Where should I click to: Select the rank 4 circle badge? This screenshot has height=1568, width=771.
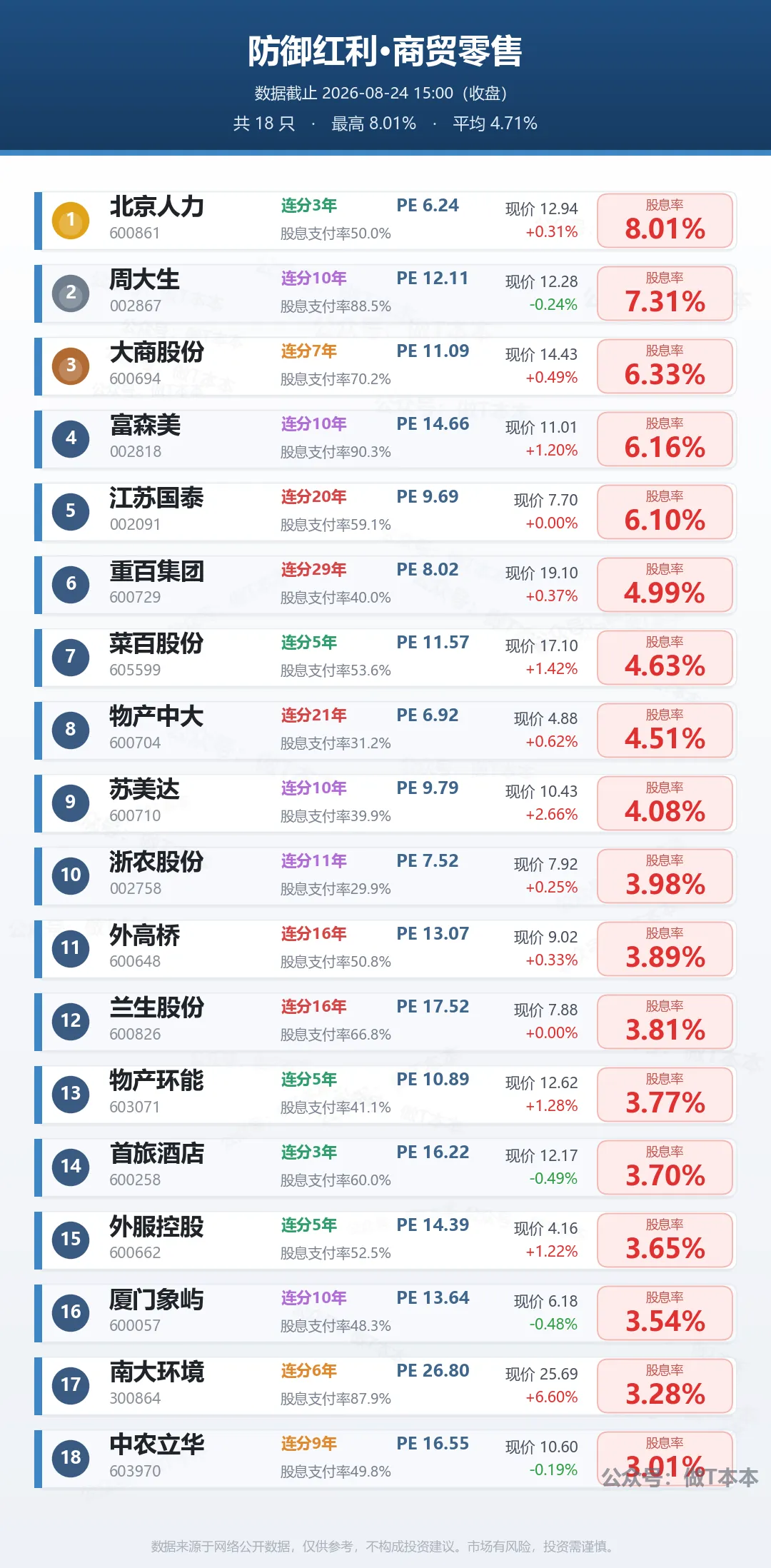tap(71, 438)
